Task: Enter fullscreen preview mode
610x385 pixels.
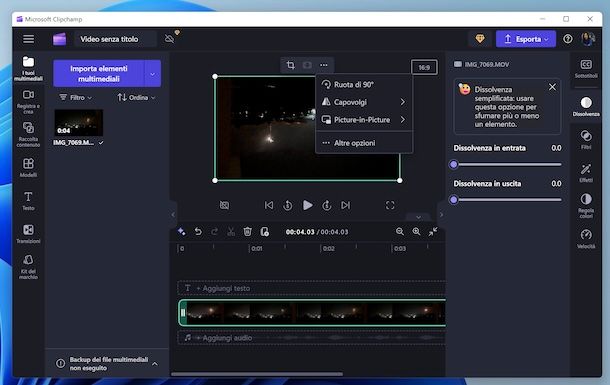Action: tap(390, 205)
